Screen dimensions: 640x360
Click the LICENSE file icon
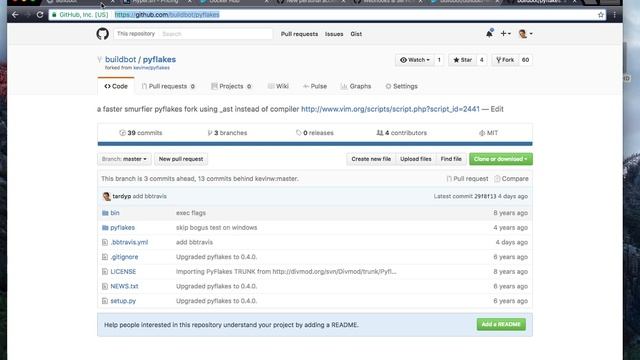tap(105, 272)
